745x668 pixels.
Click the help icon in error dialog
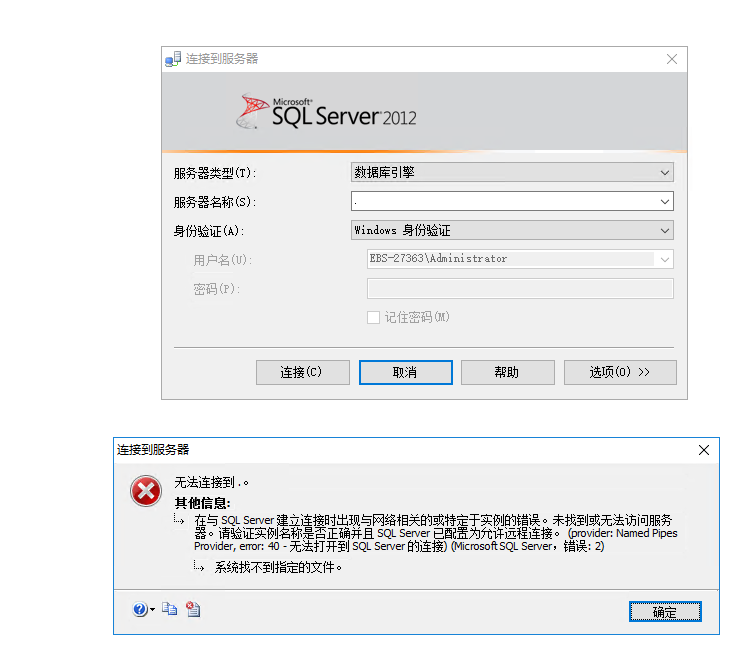tap(139, 609)
